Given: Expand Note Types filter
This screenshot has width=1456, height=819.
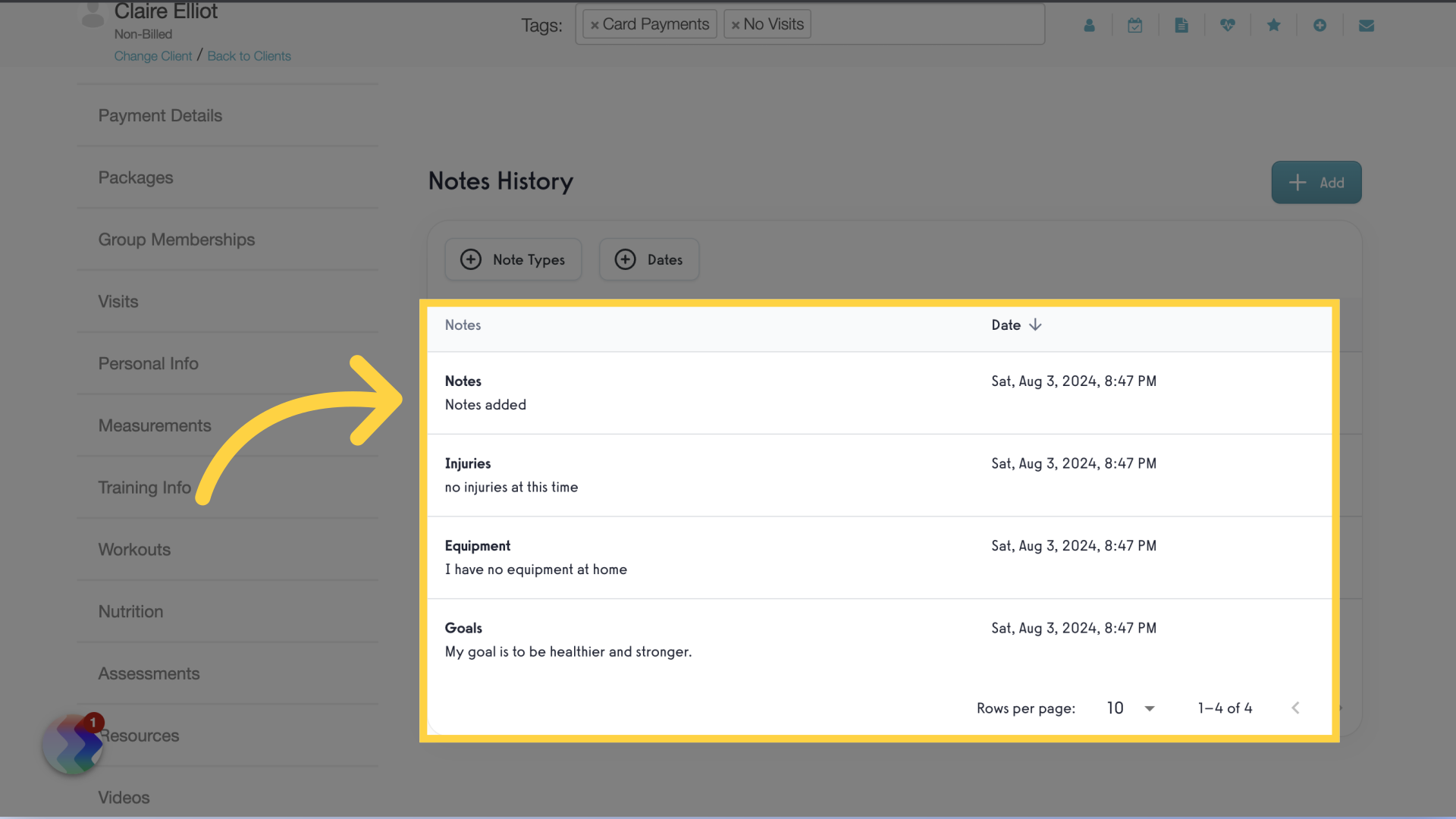Looking at the screenshot, I should (513, 259).
